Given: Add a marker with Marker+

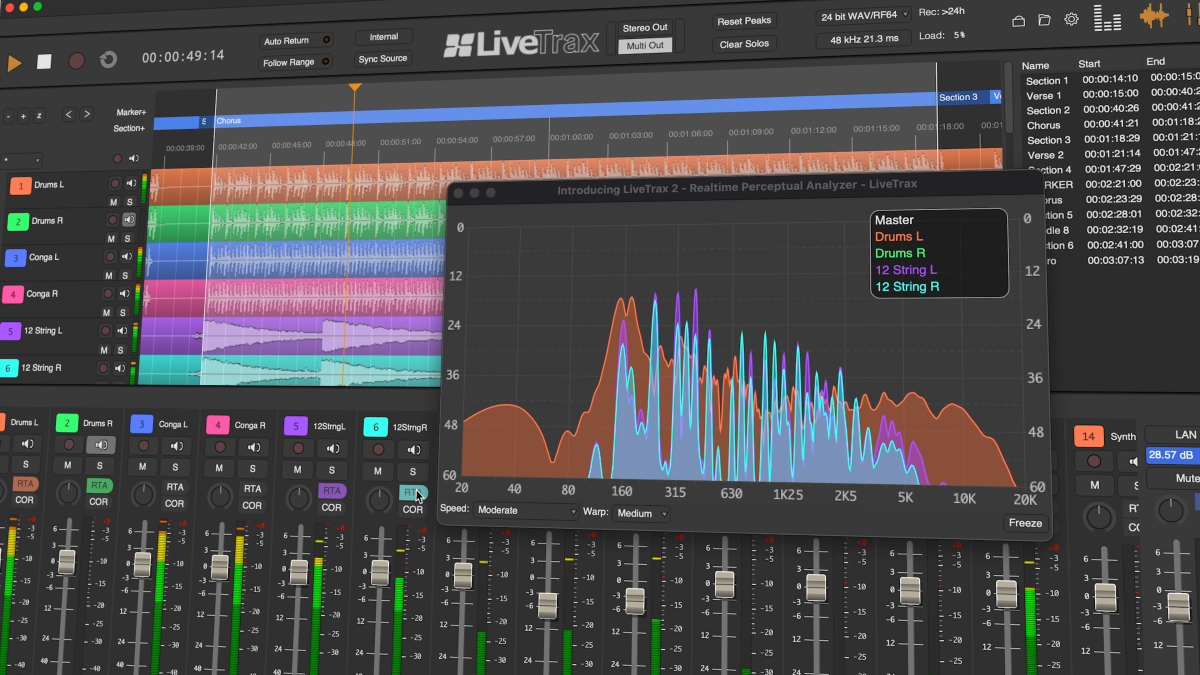Looking at the screenshot, I should click(x=131, y=112).
